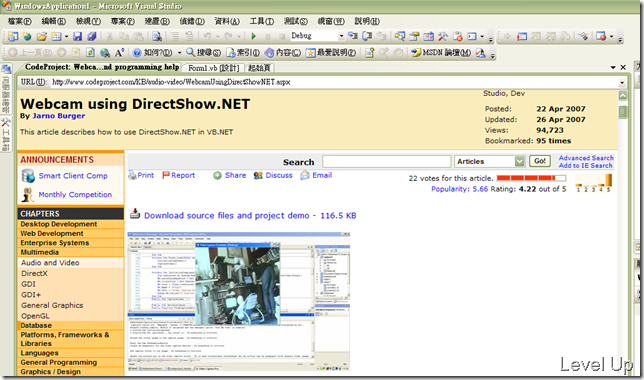The width and height of the screenshot is (644, 380).
Task: Open the Debug configuration dropdown
Action: 341,36
